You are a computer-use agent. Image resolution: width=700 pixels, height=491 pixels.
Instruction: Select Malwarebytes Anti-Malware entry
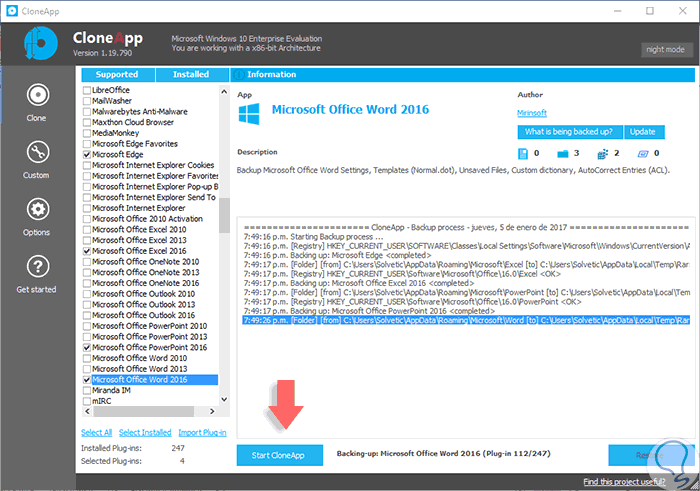coord(140,112)
